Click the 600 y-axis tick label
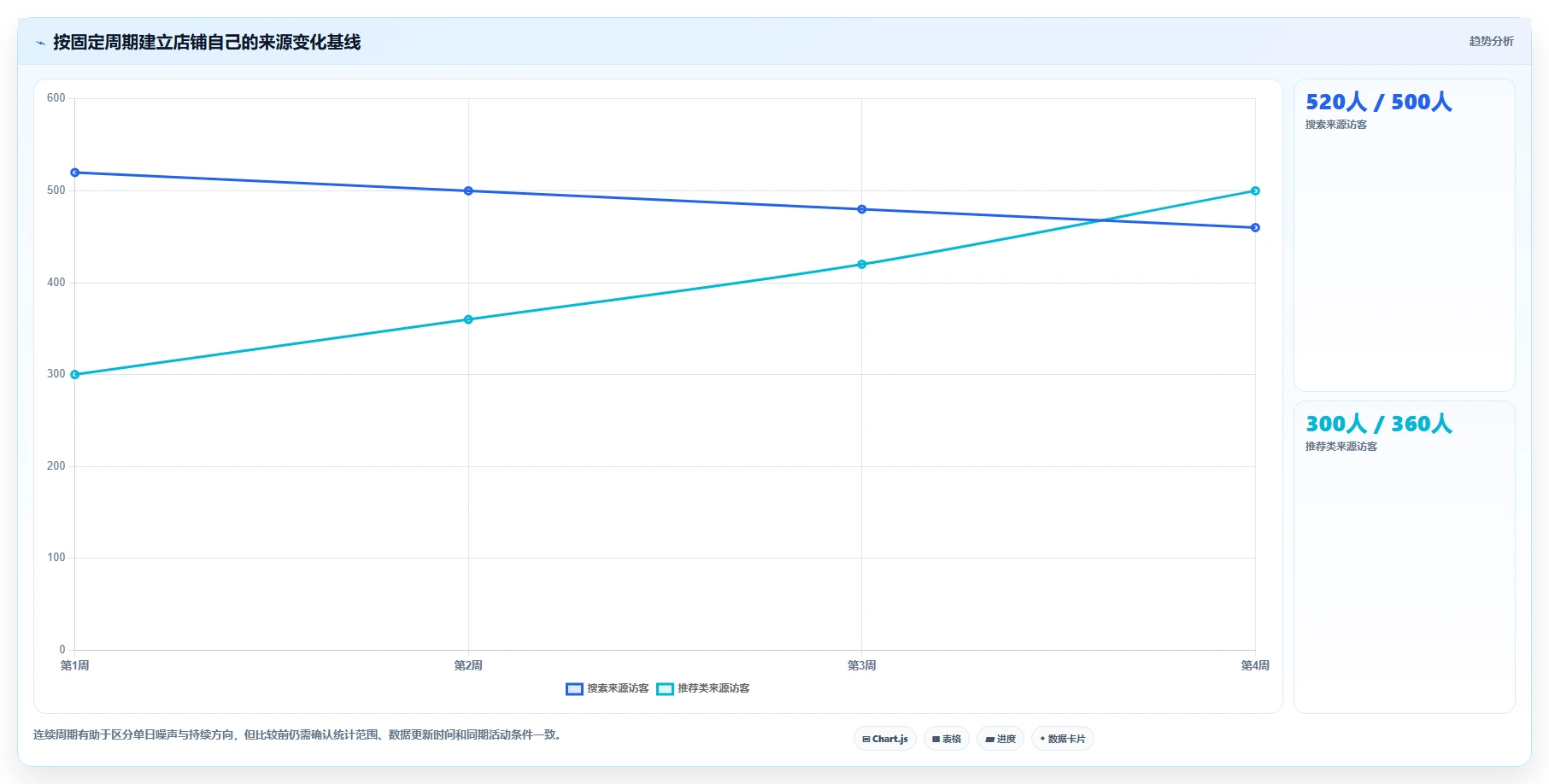This screenshot has height=784, width=1549. click(56, 98)
